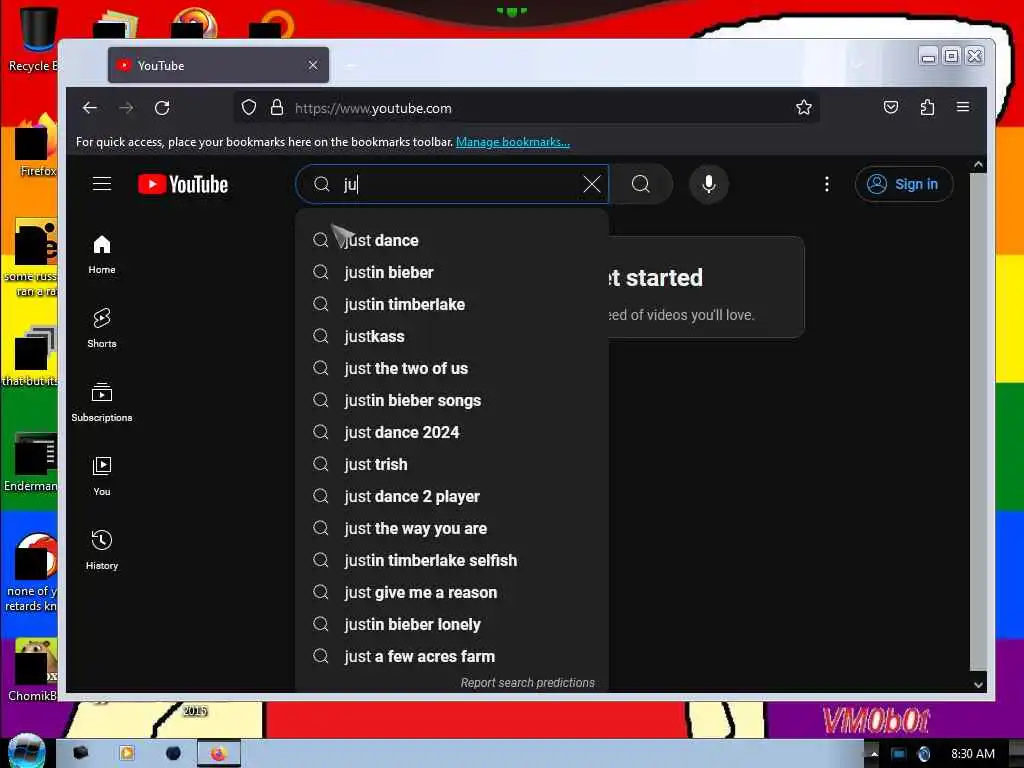Go back using the browser back arrow

(x=90, y=108)
